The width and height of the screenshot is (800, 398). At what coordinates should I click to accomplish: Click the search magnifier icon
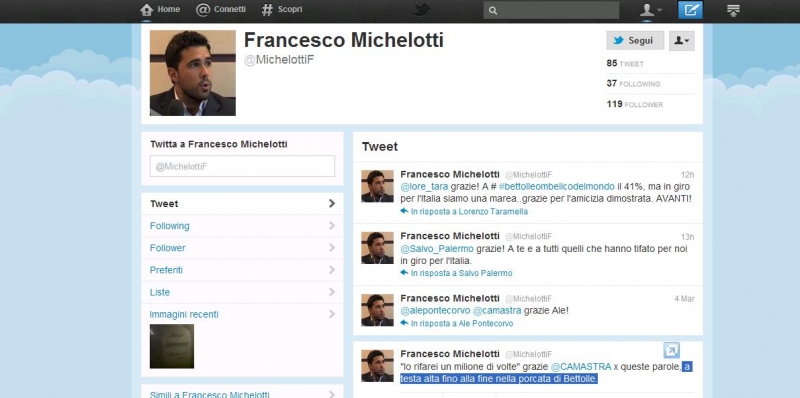pyautogui.click(x=492, y=10)
